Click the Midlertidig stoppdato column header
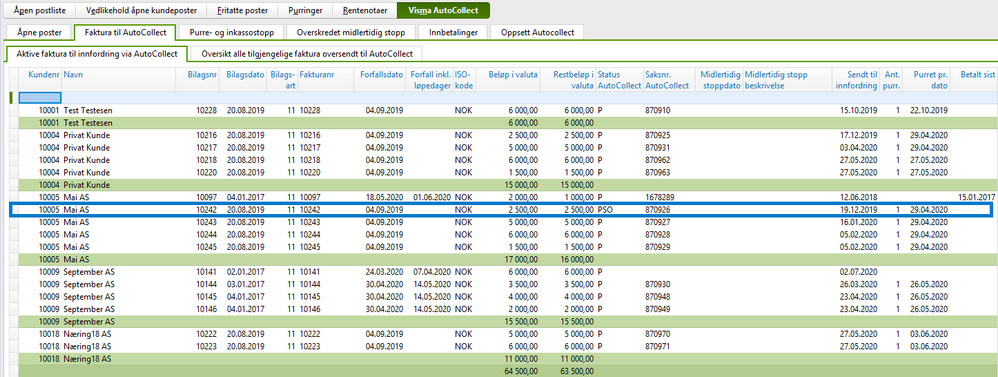Image resolution: width=998 pixels, height=377 pixels. coord(719,80)
